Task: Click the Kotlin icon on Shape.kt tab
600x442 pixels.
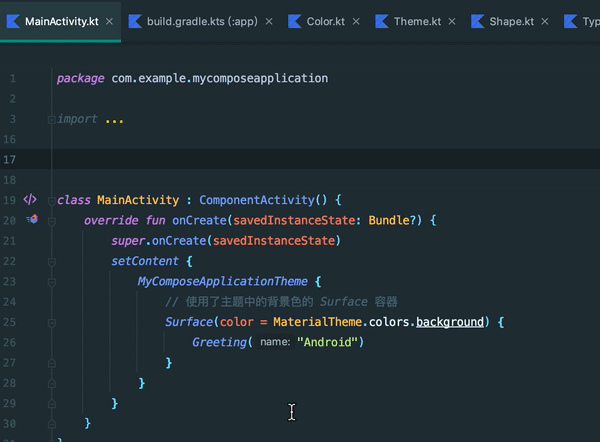Action: [x=478, y=21]
